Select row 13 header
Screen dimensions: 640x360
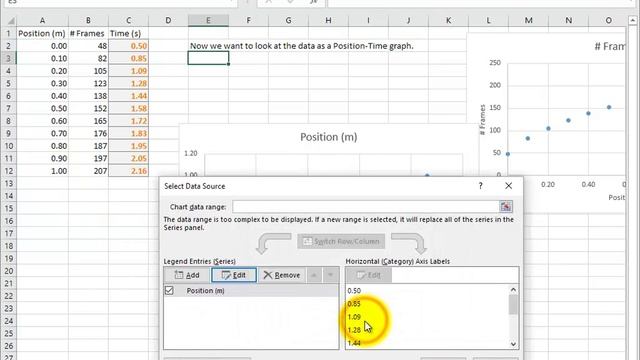tap(9, 183)
